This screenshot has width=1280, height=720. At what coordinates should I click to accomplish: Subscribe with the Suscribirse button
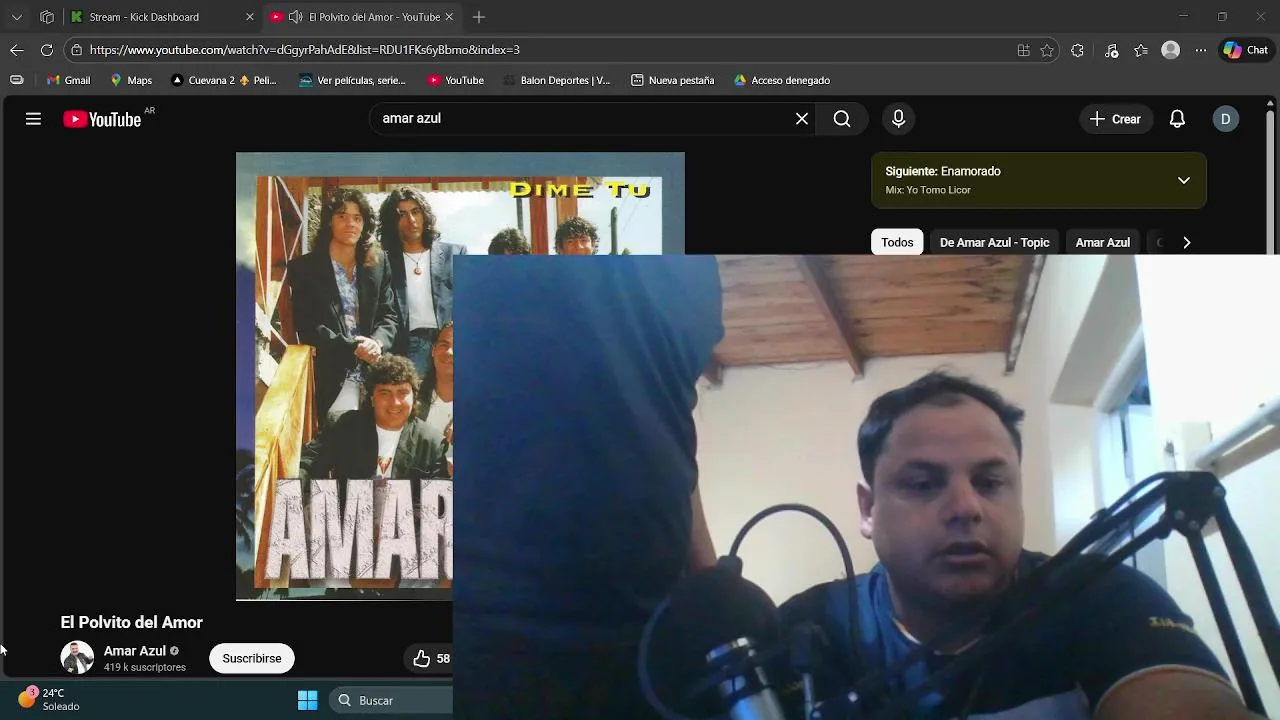tap(252, 658)
